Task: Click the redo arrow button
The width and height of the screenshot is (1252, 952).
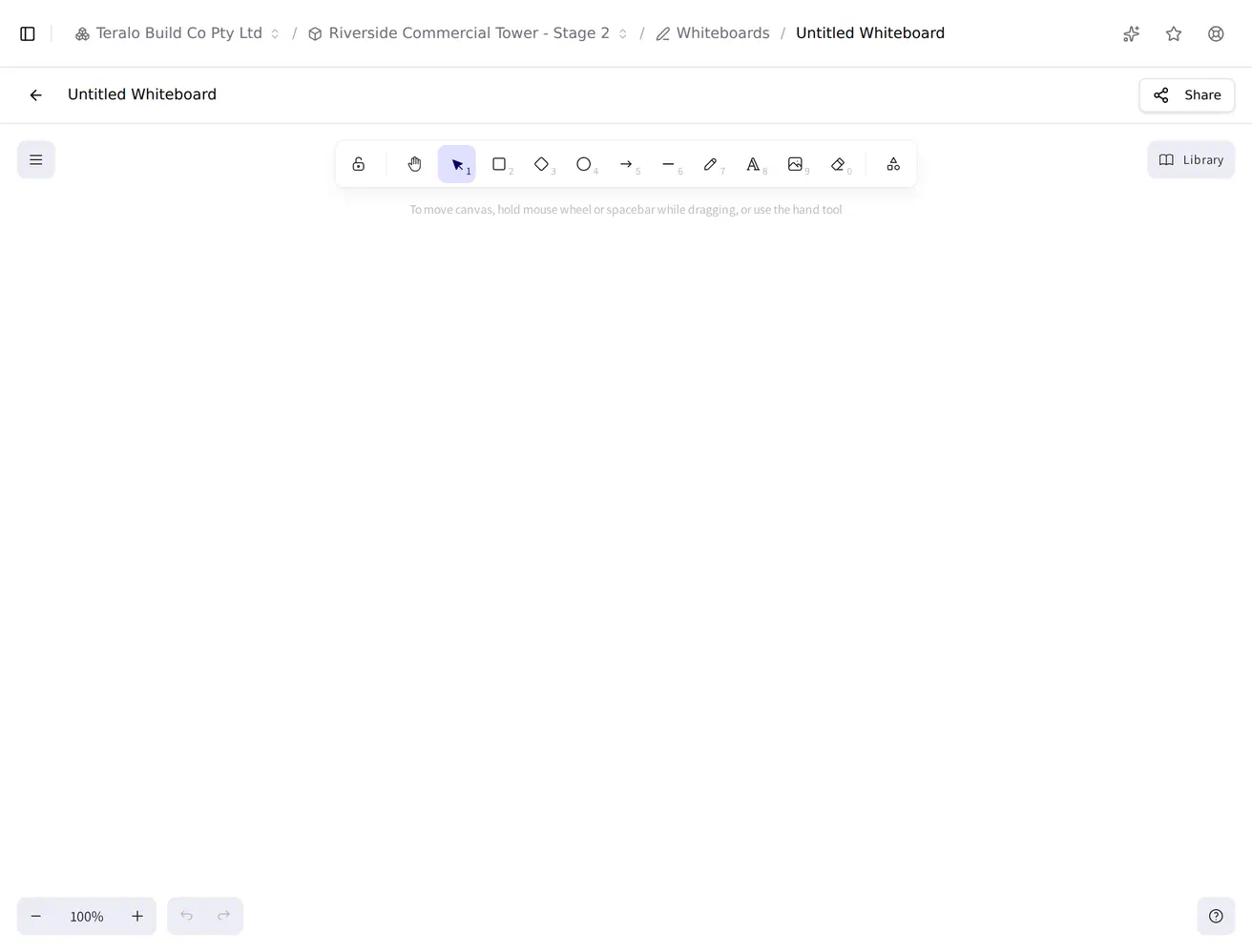Action: [x=224, y=916]
